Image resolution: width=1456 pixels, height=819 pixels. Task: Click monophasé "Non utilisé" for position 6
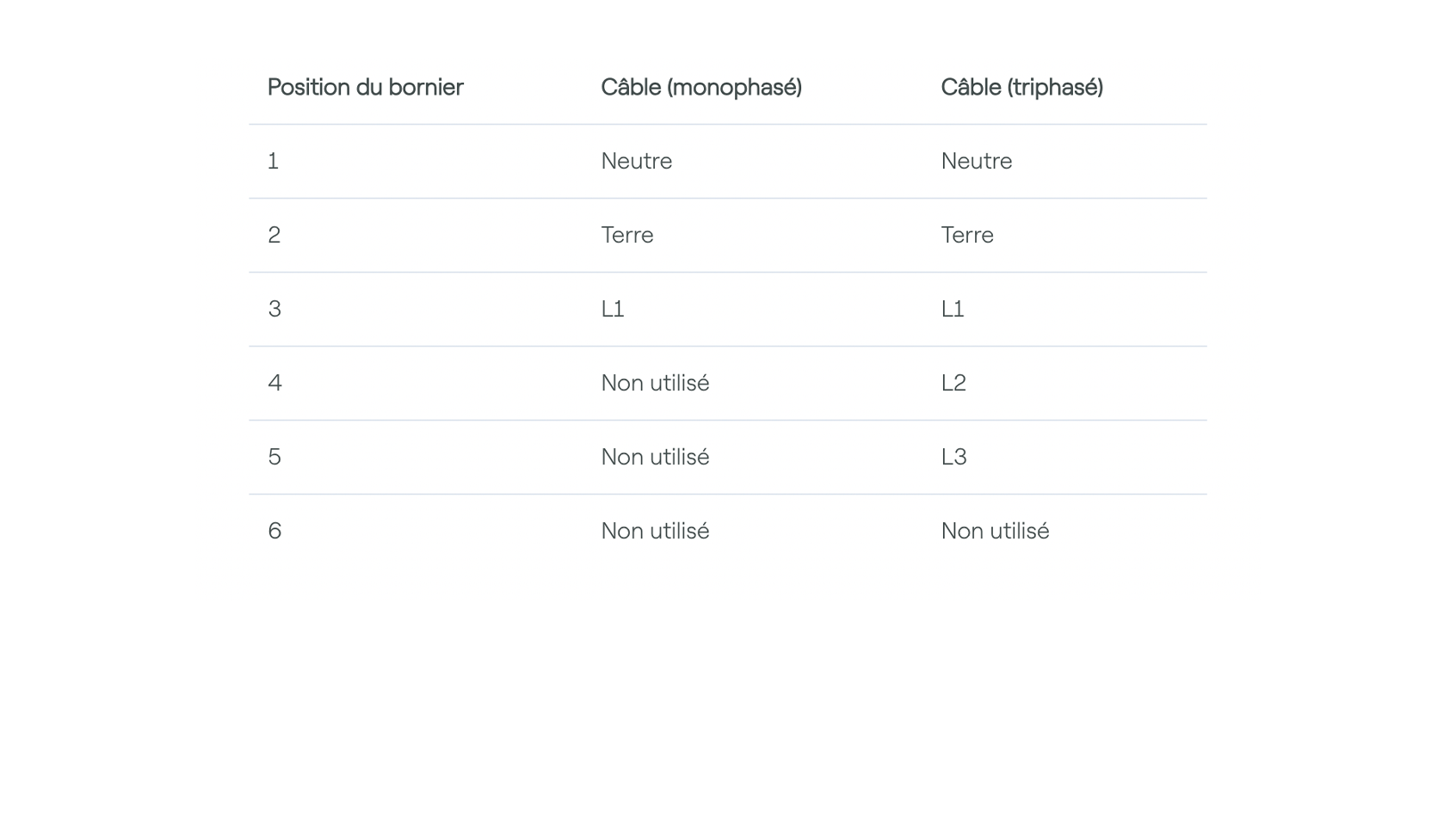click(x=655, y=531)
